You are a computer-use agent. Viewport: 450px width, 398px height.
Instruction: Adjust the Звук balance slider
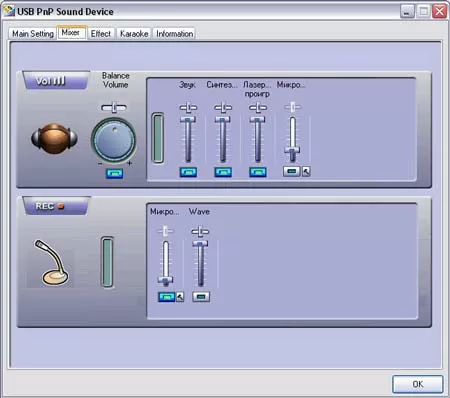188,108
